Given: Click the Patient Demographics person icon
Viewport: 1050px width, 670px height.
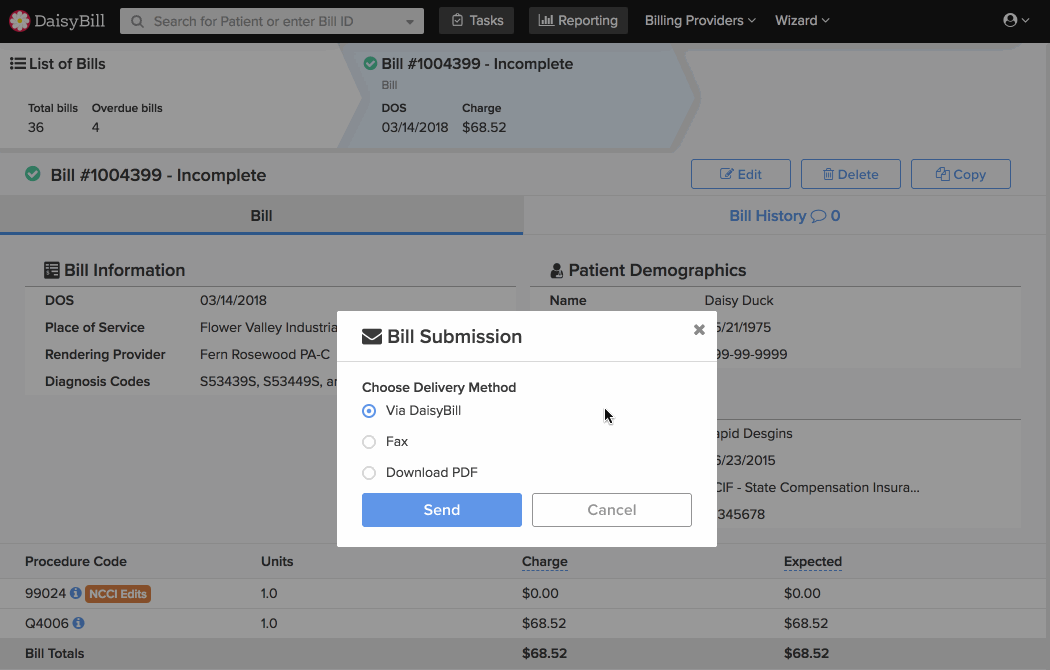Looking at the screenshot, I should tap(556, 270).
